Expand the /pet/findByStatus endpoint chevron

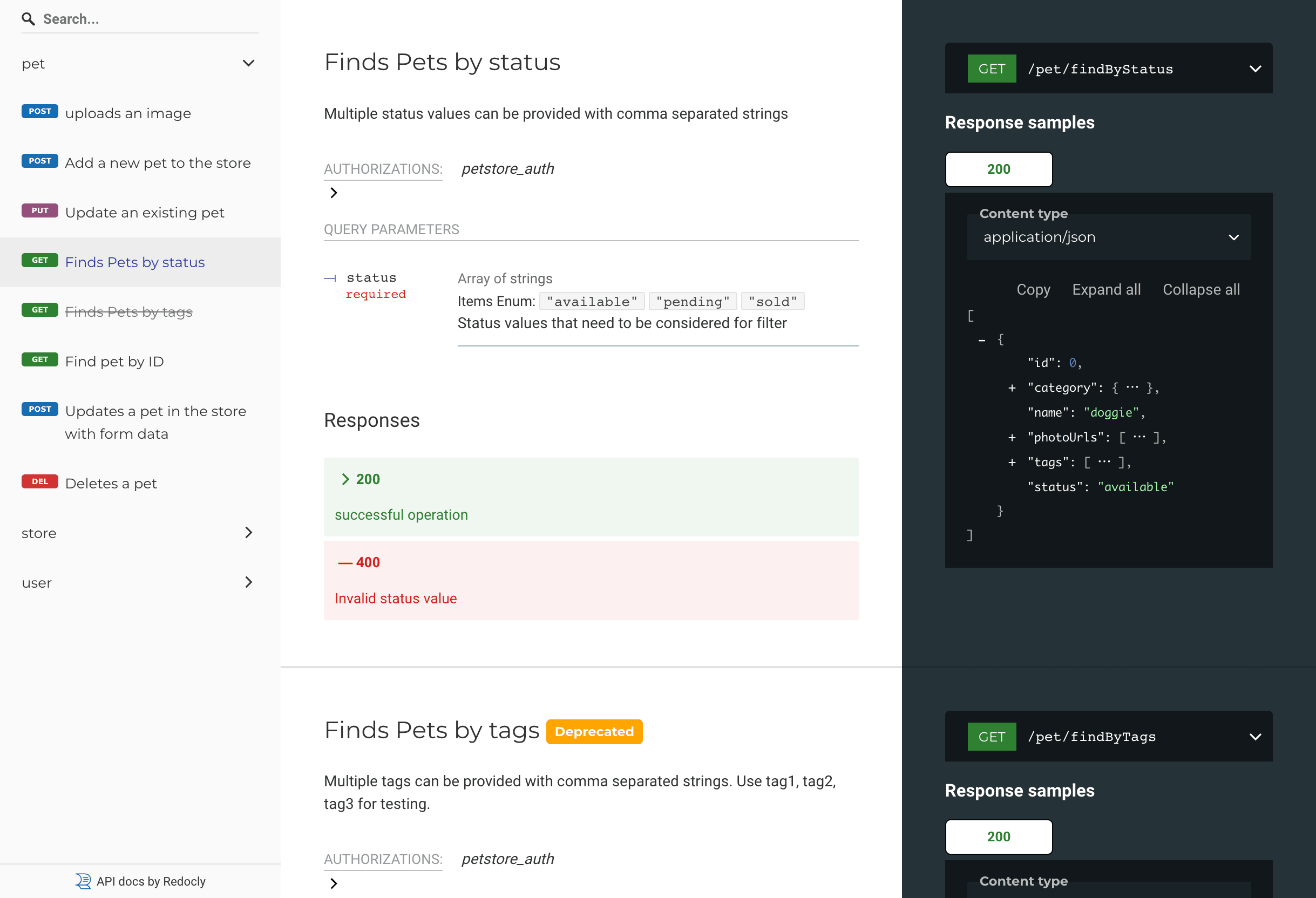point(1255,69)
